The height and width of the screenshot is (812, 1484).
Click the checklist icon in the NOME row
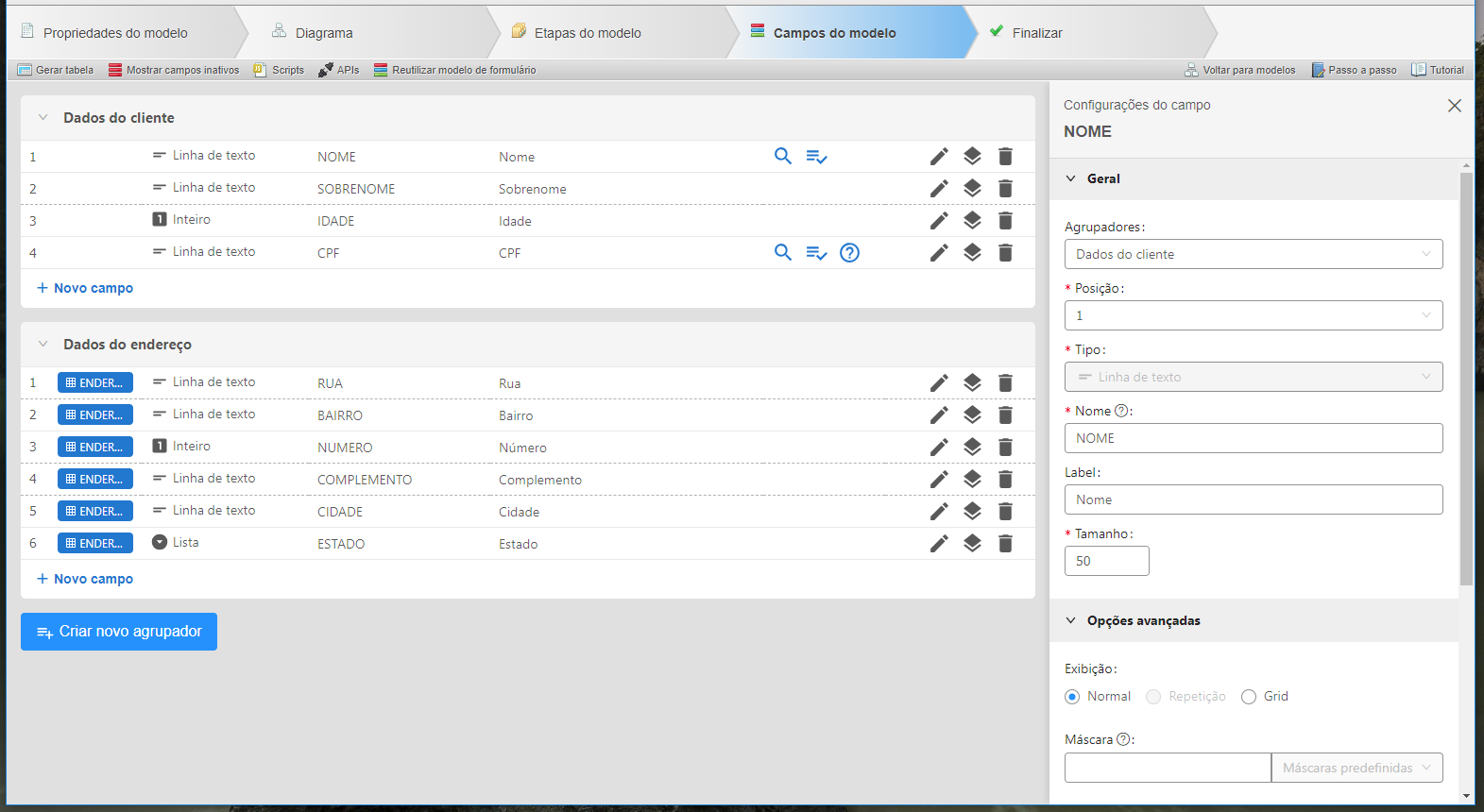click(817, 157)
